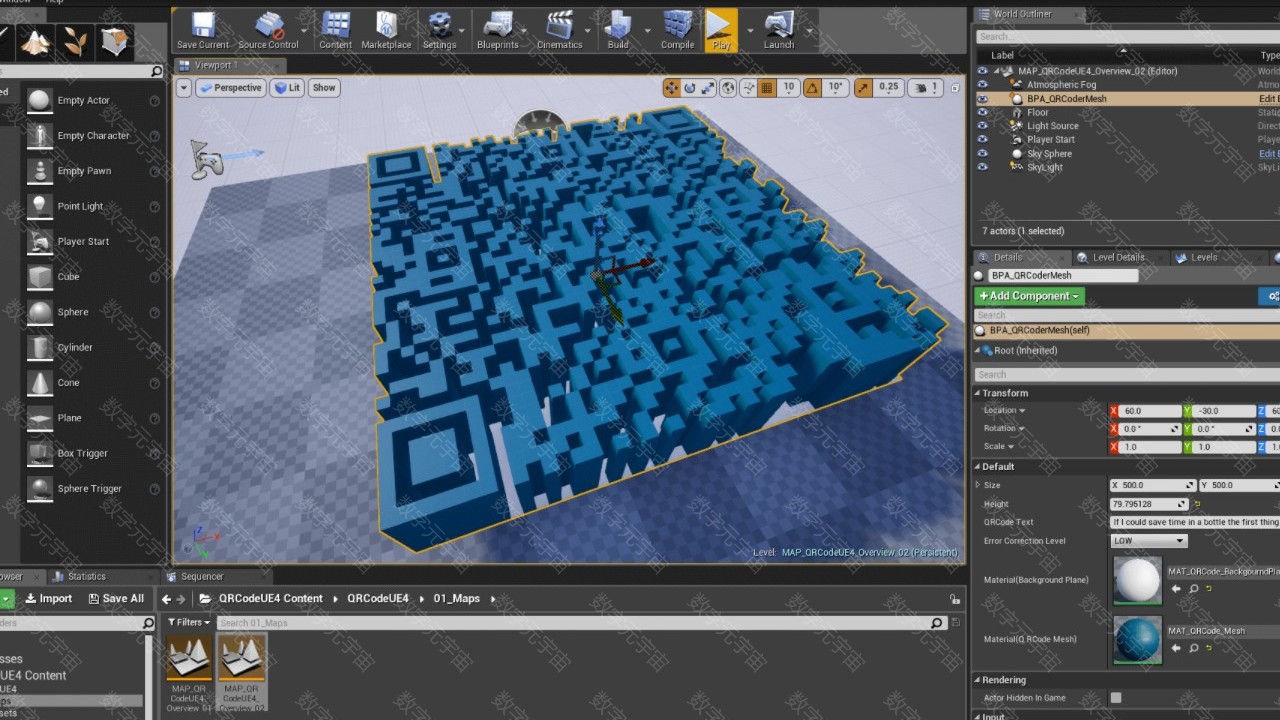Viewport: 1280px width, 720px height.
Task: Select the Empty Actor placement icon
Action: point(40,100)
